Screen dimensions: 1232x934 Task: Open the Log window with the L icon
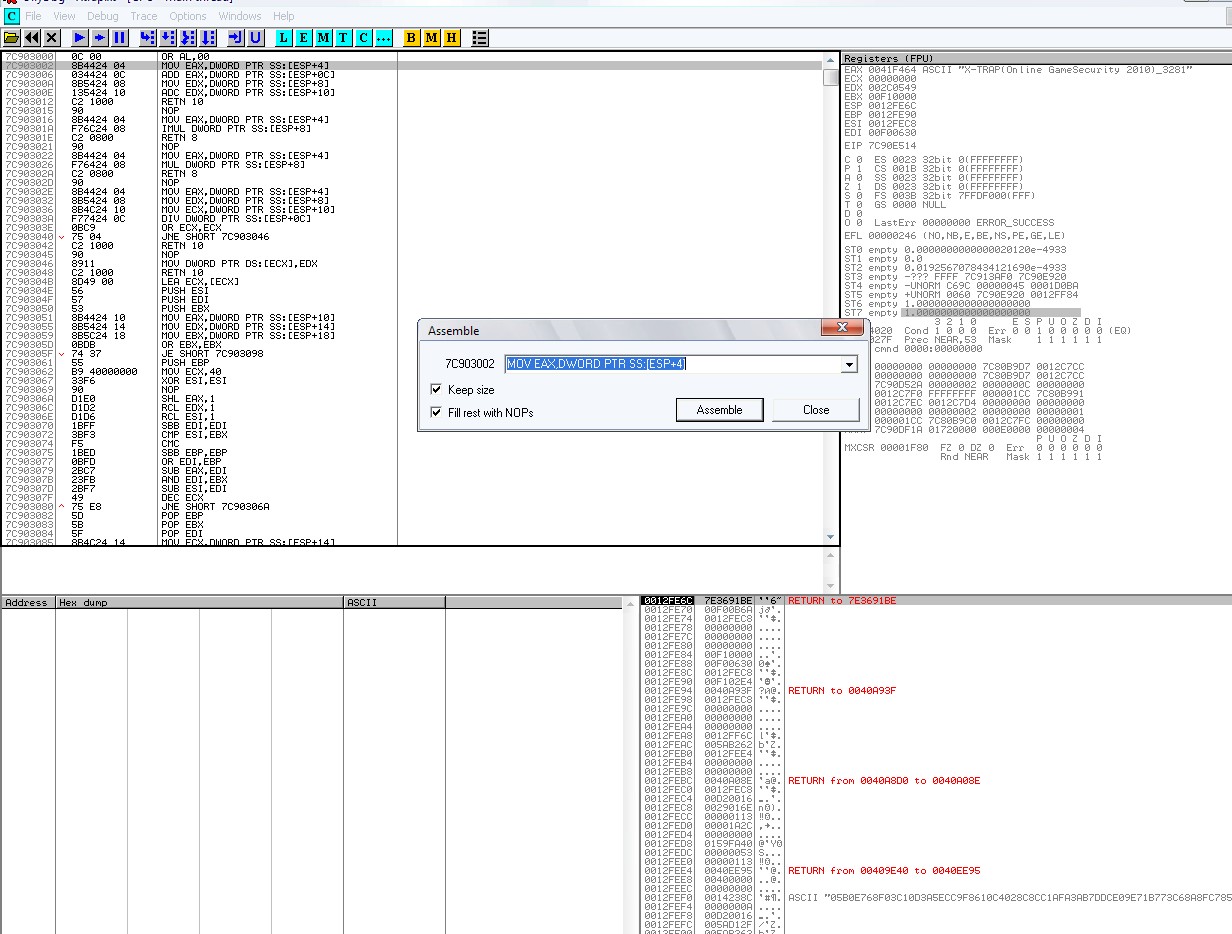(x=284, y=38)
